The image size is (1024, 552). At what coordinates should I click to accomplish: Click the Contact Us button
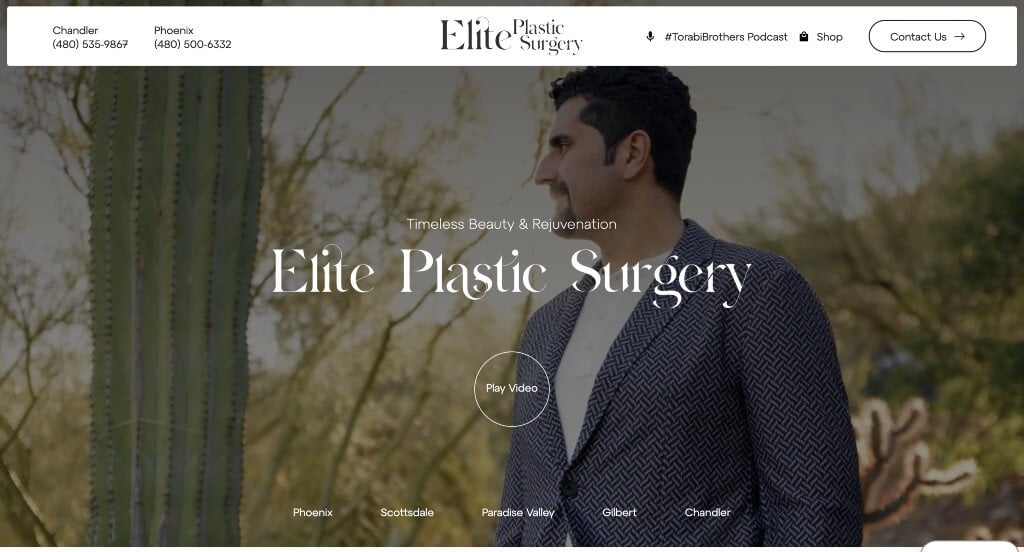coord(927,36)
